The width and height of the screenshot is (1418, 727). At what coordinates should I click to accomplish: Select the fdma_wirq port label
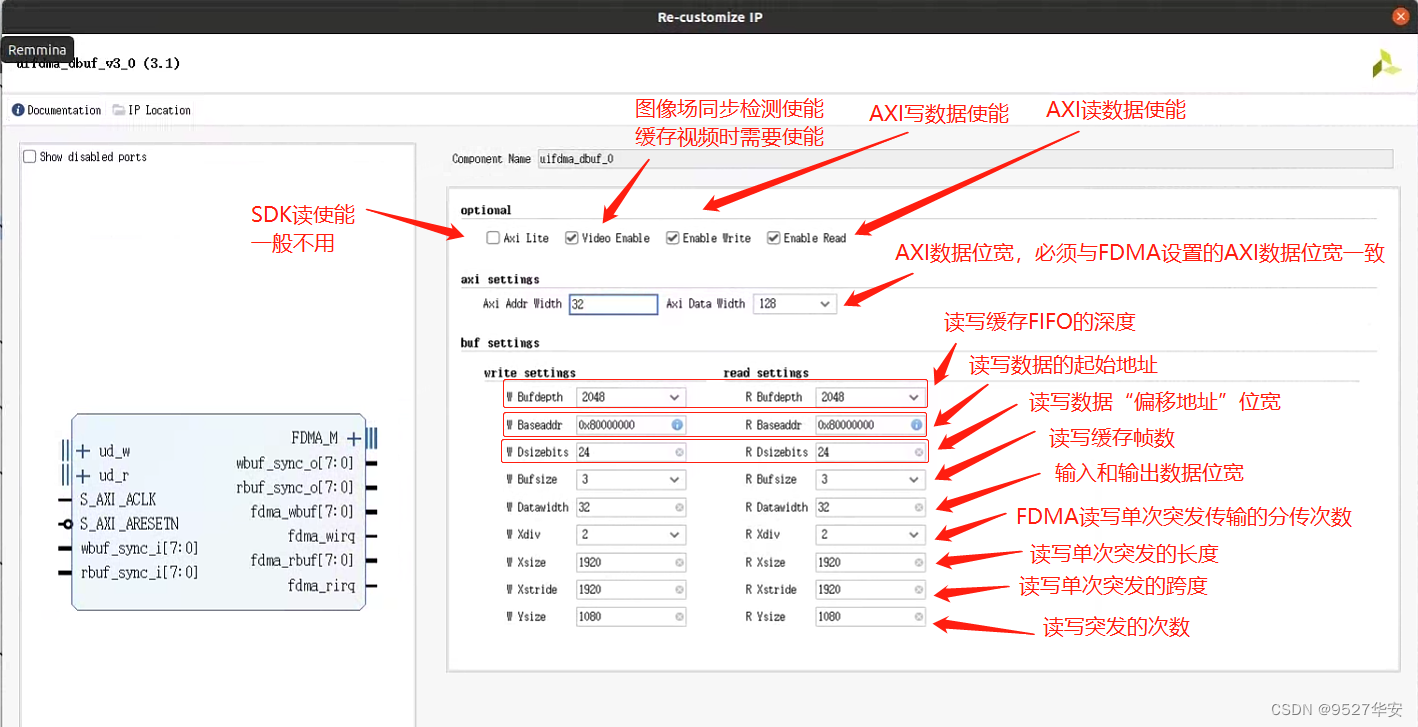click(x=320, y=536)
